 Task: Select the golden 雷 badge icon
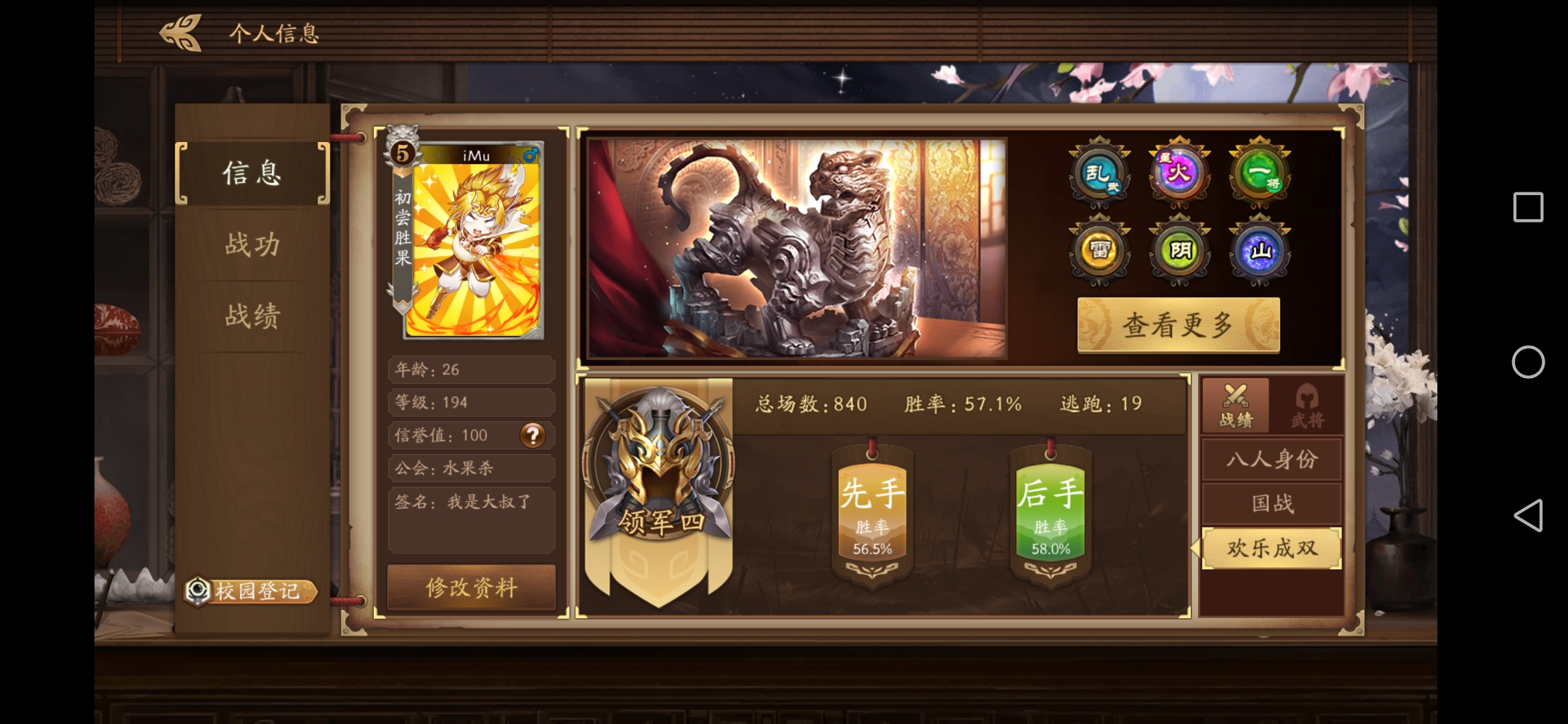pos(1099,251)
